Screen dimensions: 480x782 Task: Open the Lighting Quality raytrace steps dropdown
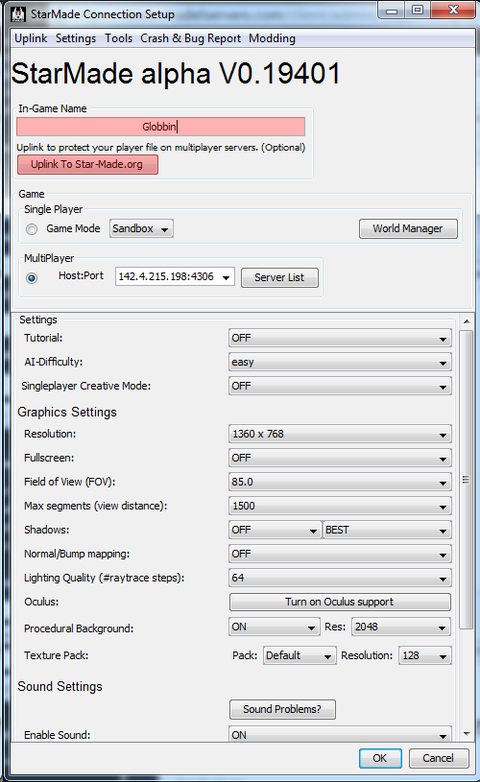coord(340,578)
